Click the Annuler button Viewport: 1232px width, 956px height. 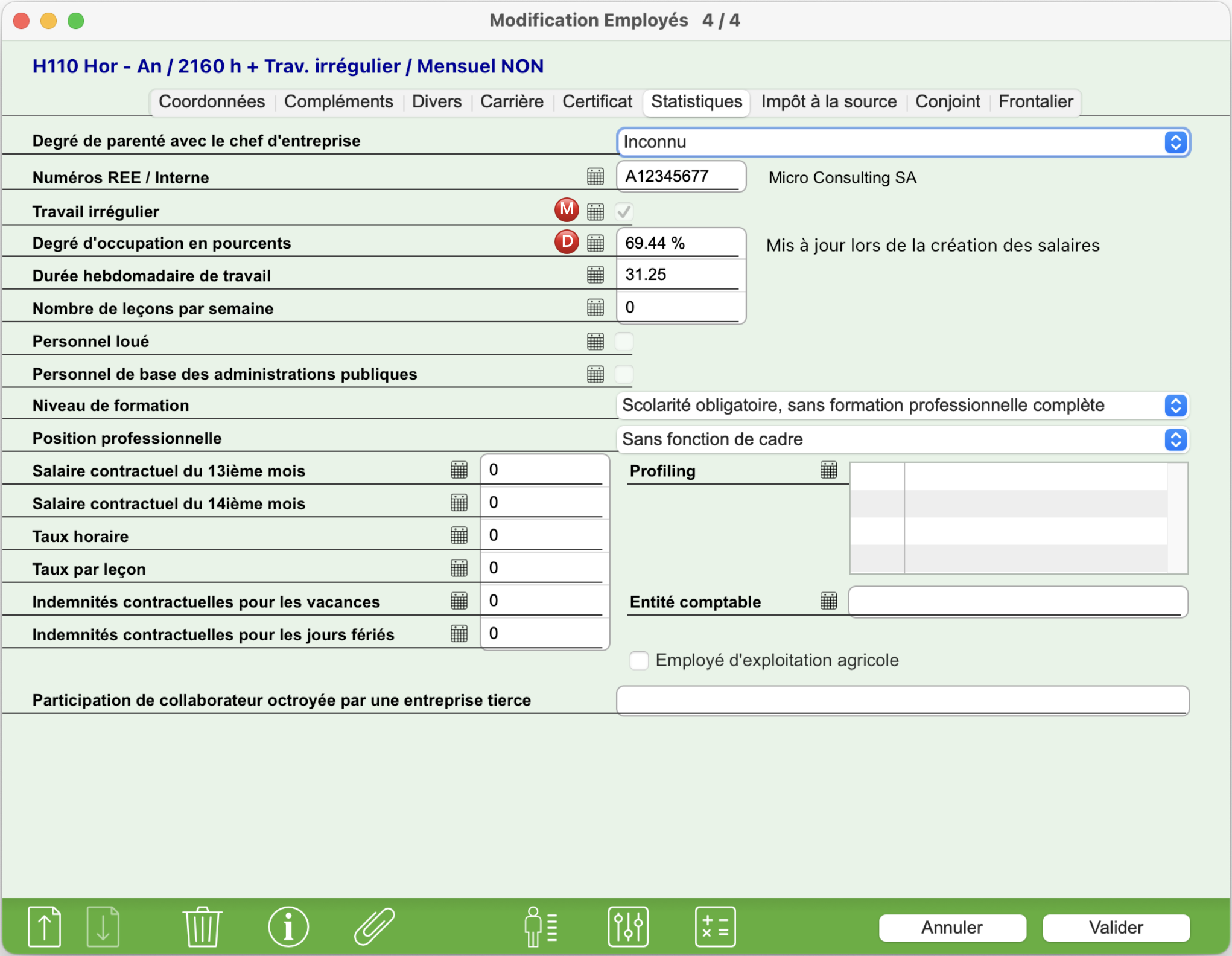tap(952, 928)
